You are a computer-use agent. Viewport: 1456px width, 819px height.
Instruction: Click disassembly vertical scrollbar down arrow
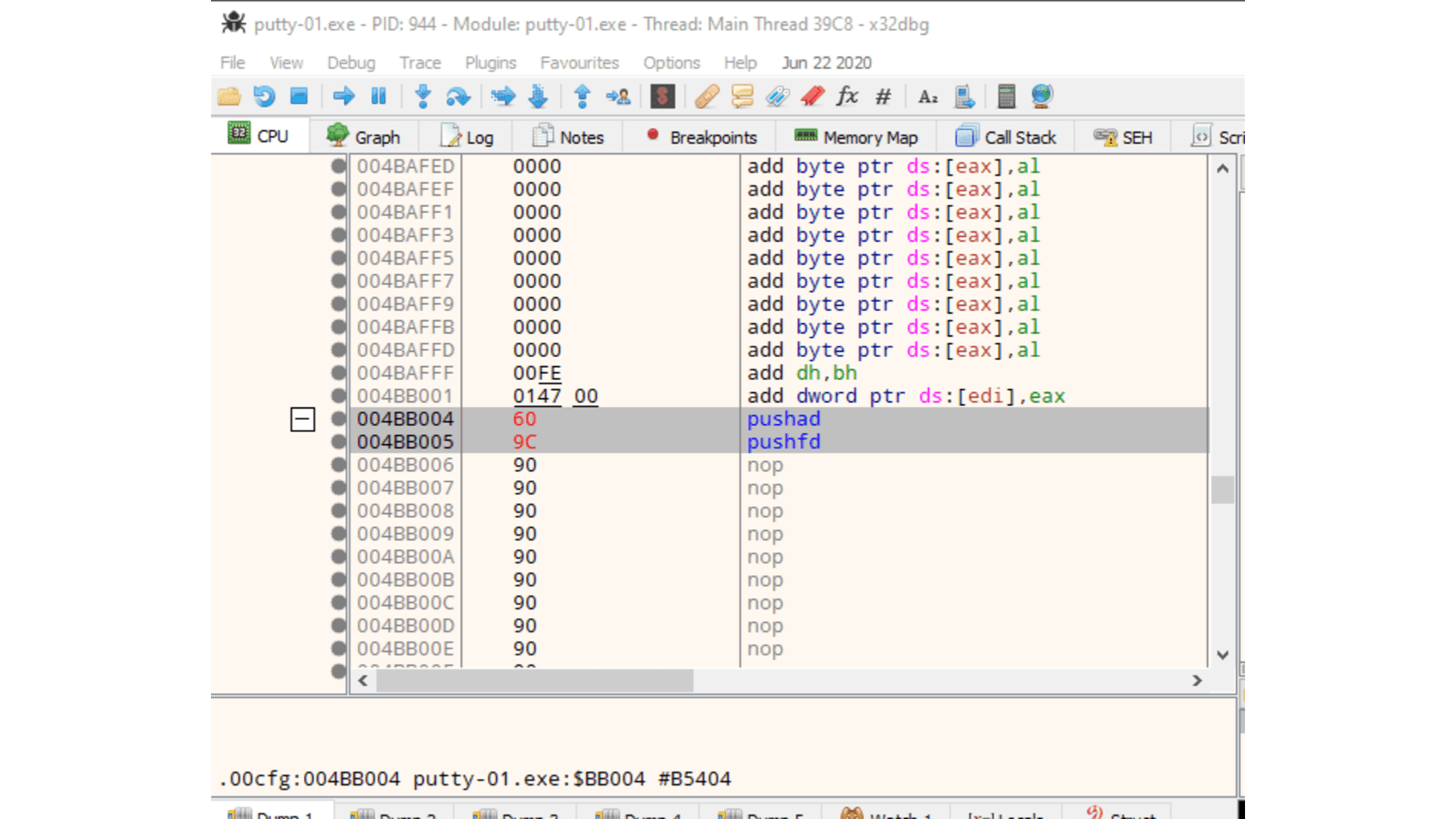point(1222,655)
